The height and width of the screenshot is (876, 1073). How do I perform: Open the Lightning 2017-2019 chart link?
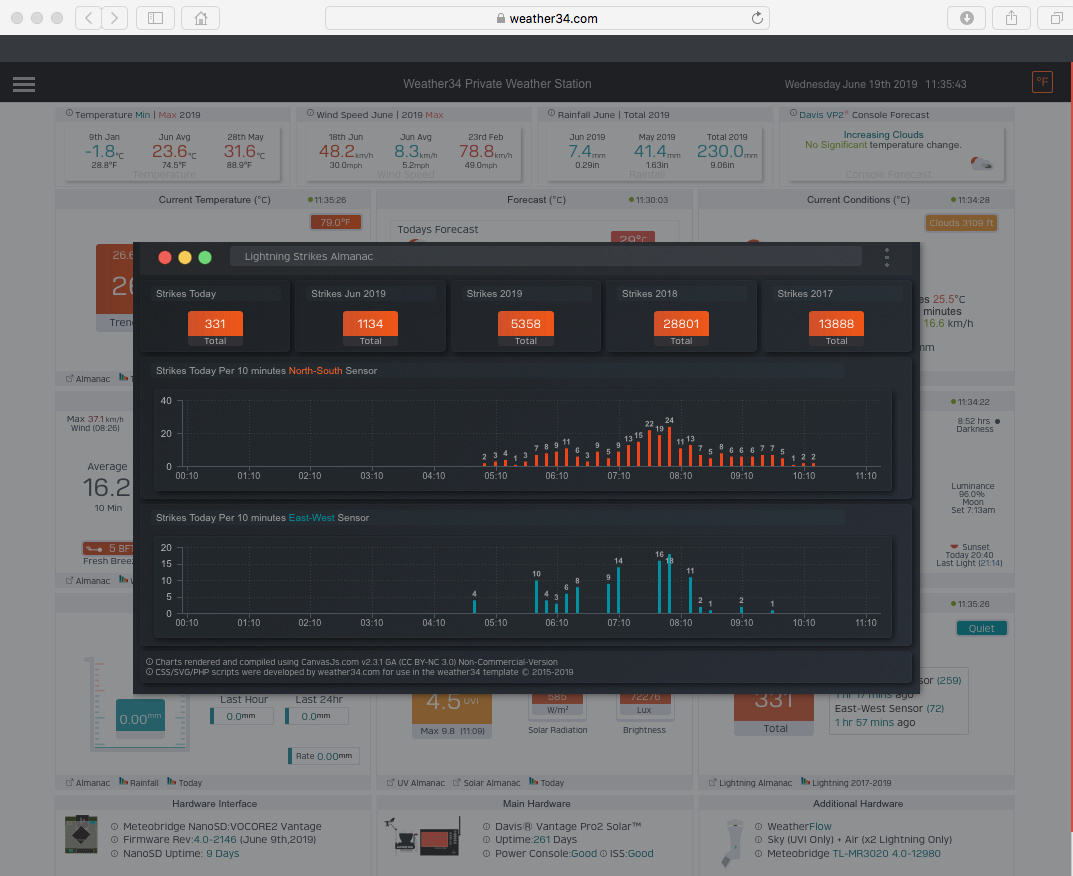coord(846,783)
